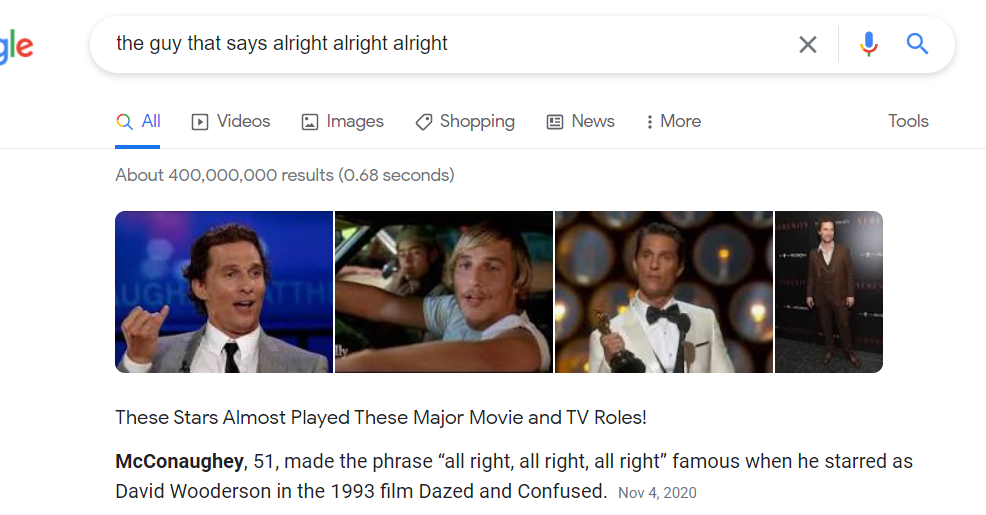Click the Nov 4, 2020 snippet date
This screenshot has width=986, height=515.
pos(657,493)
